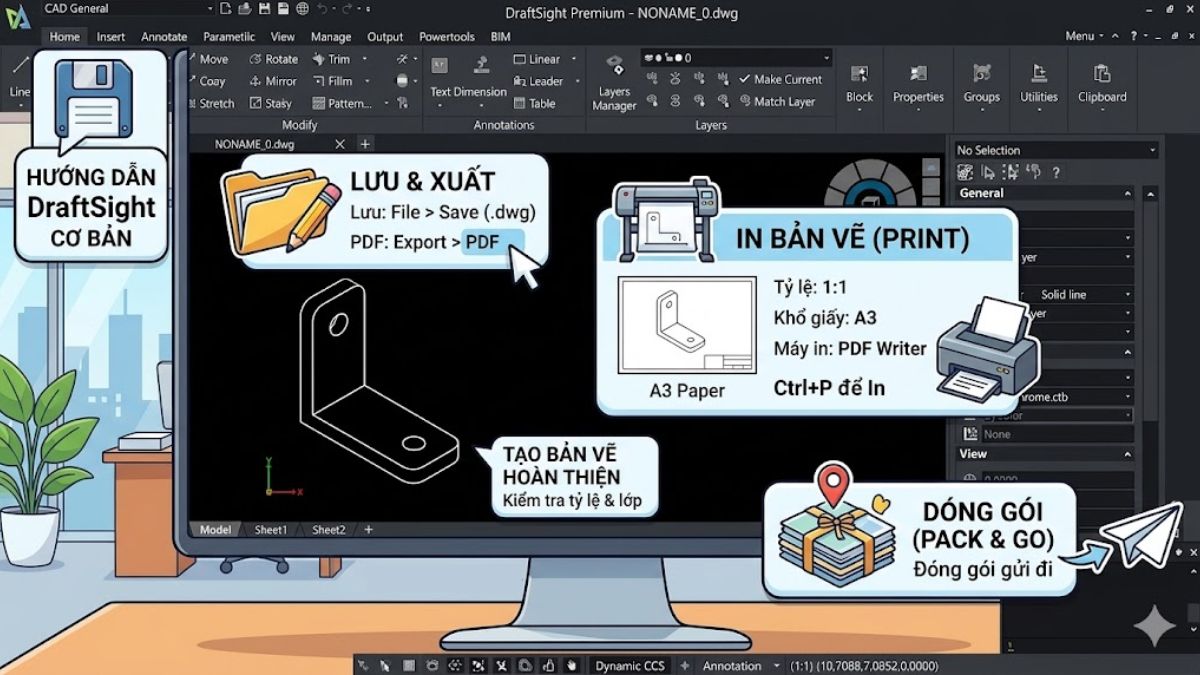Open the Block group button
Viewport: 1200px width, 675px height.
(x=859, y=85)
